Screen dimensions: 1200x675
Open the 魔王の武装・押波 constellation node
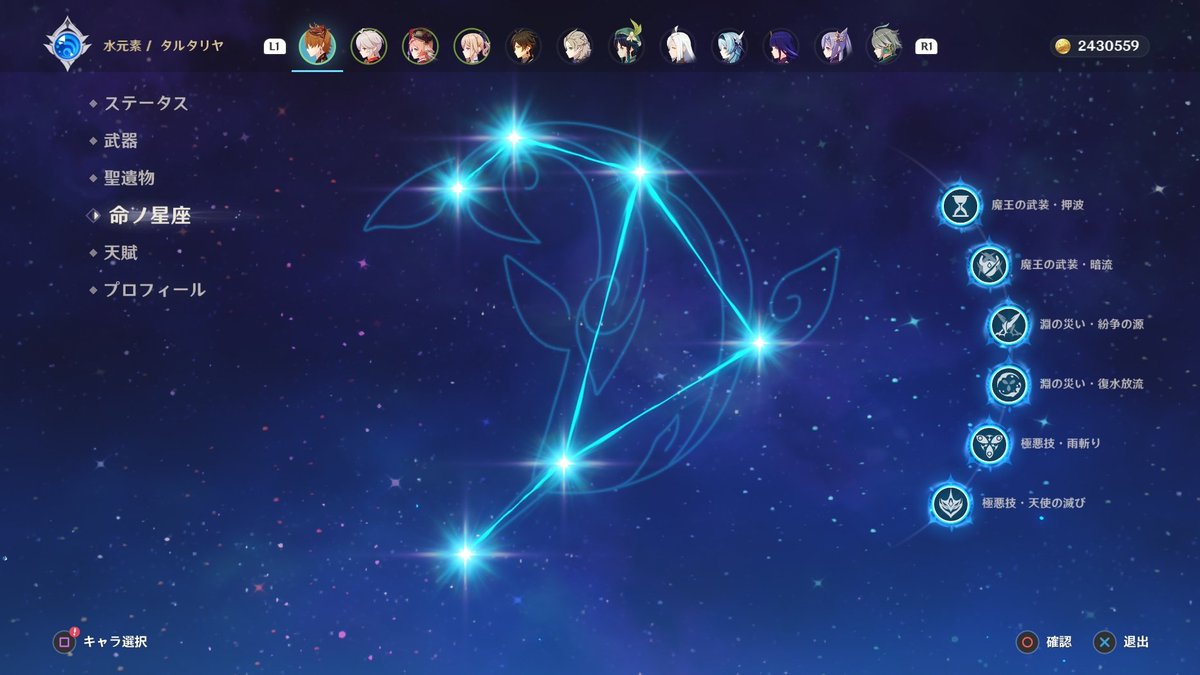click(x=961, y=206)
